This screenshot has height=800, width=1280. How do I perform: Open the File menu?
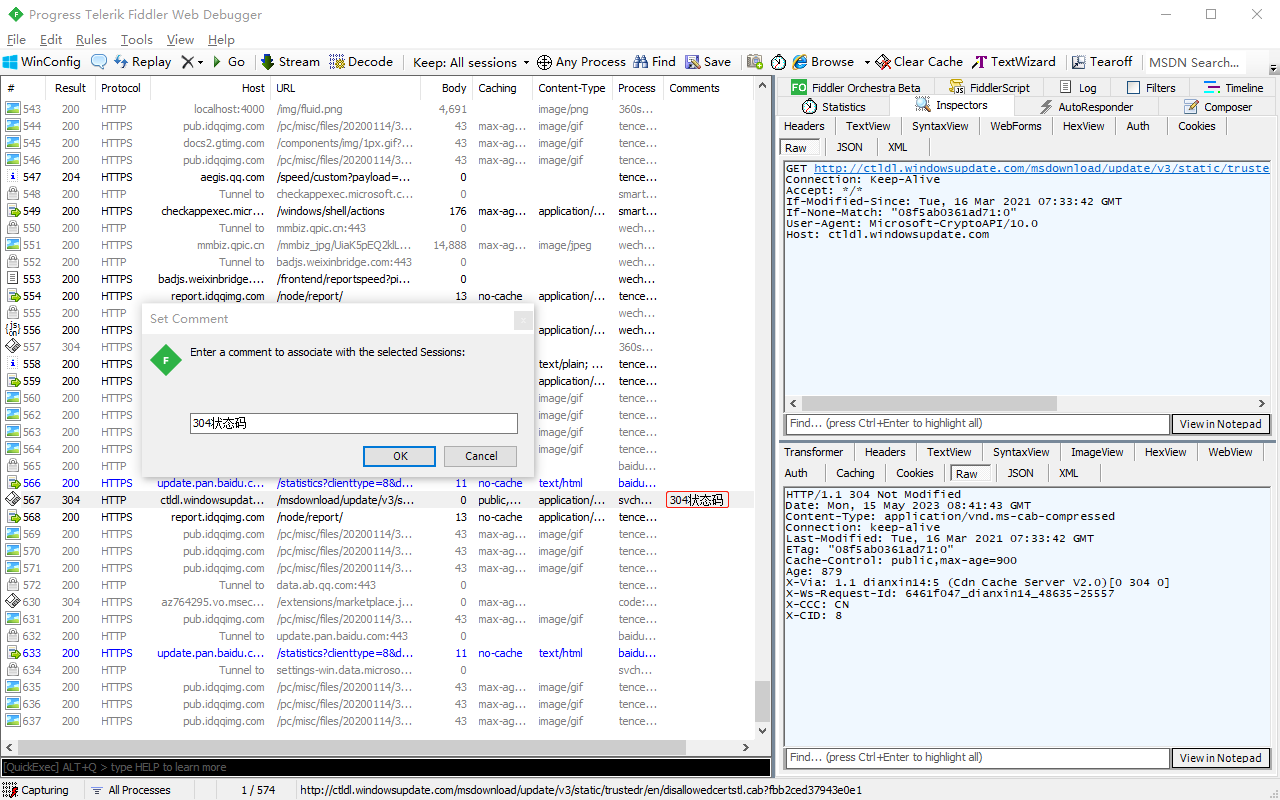coord(16,40)
